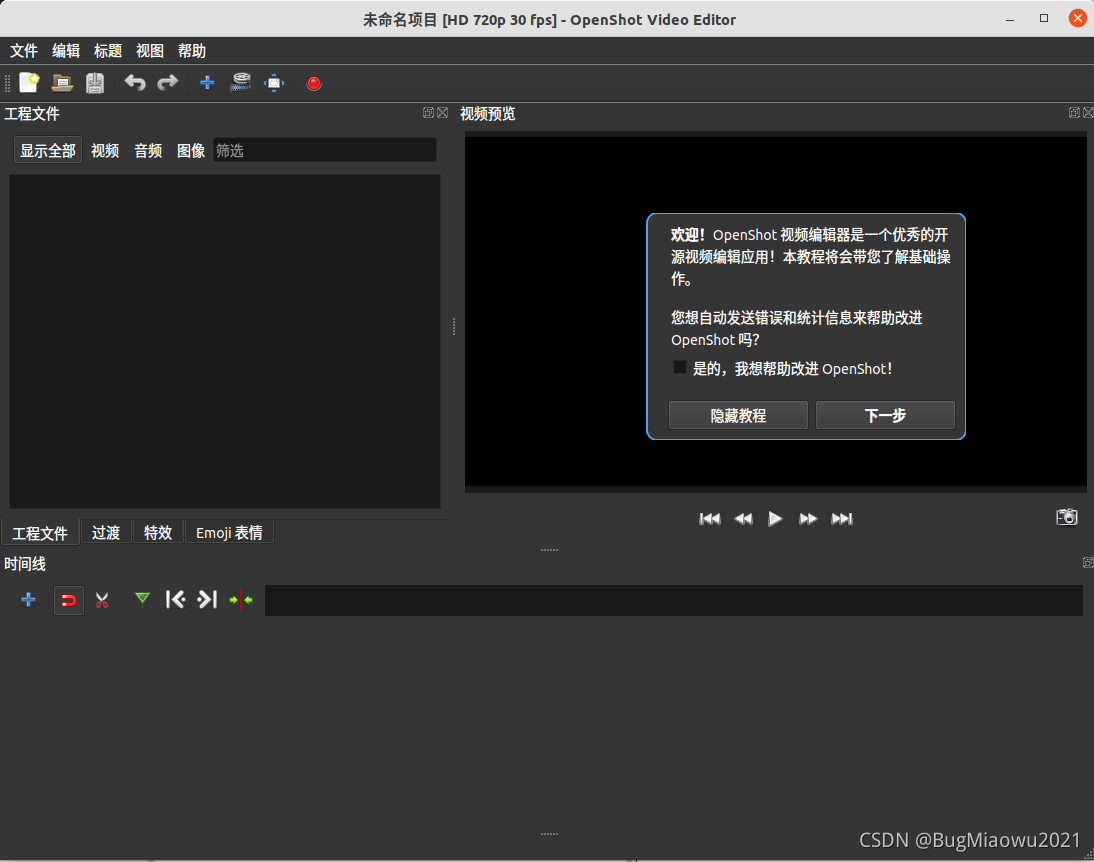Image resolution: width=1094 pixels, height=862 pixels.
Task: Save current frame with the camera icon
Action: 1067,517
